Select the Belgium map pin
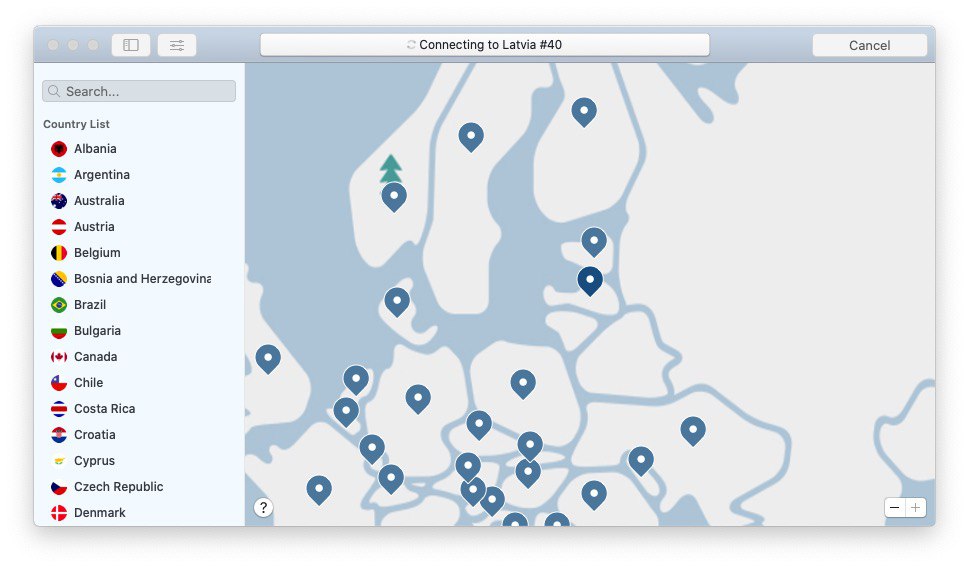This screenshot has width=969, height=568. (x=346, y=412)
